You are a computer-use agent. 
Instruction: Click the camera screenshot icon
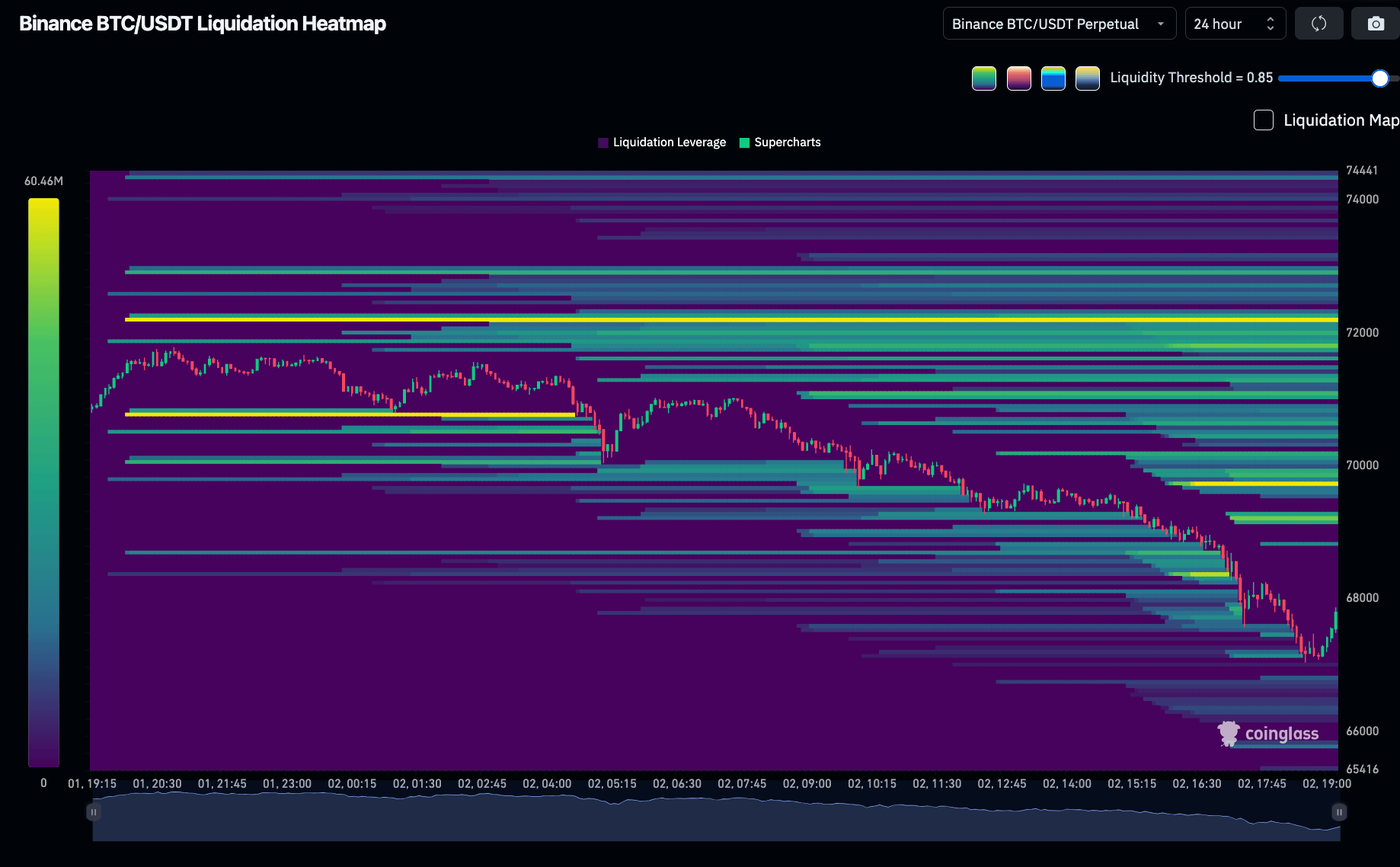tap(1375, 24)
